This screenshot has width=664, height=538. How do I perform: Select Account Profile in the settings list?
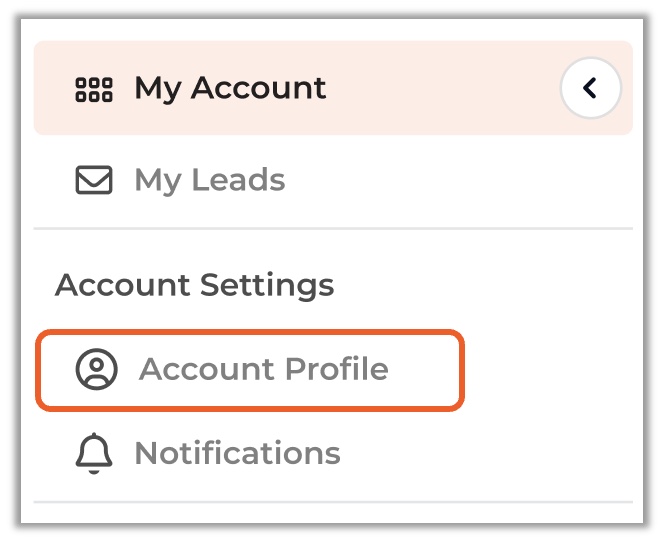pos(250,369)
